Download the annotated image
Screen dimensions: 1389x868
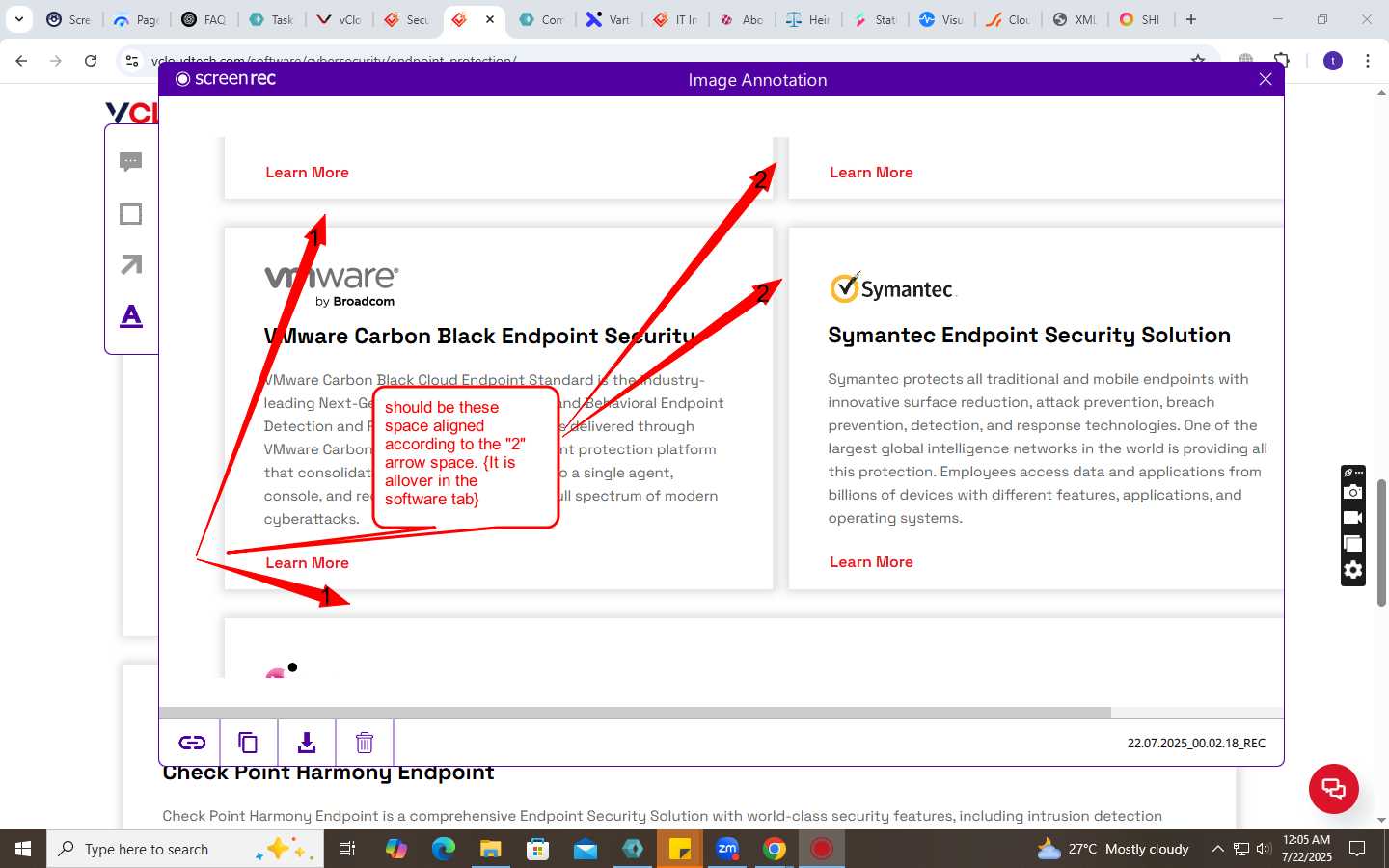click(307, 743)
